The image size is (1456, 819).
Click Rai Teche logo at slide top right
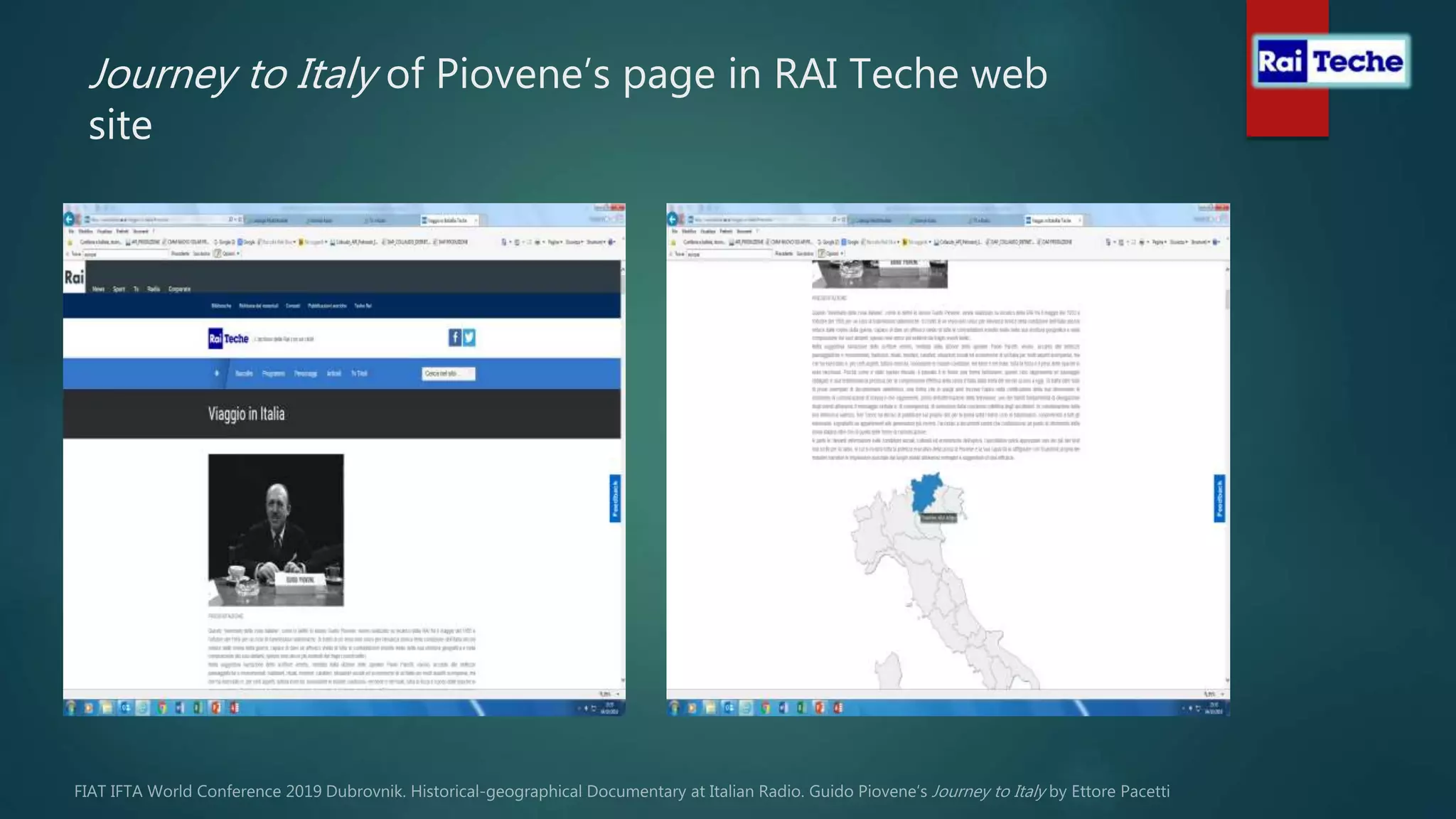pyautogui.click(x=1330, y=62)
